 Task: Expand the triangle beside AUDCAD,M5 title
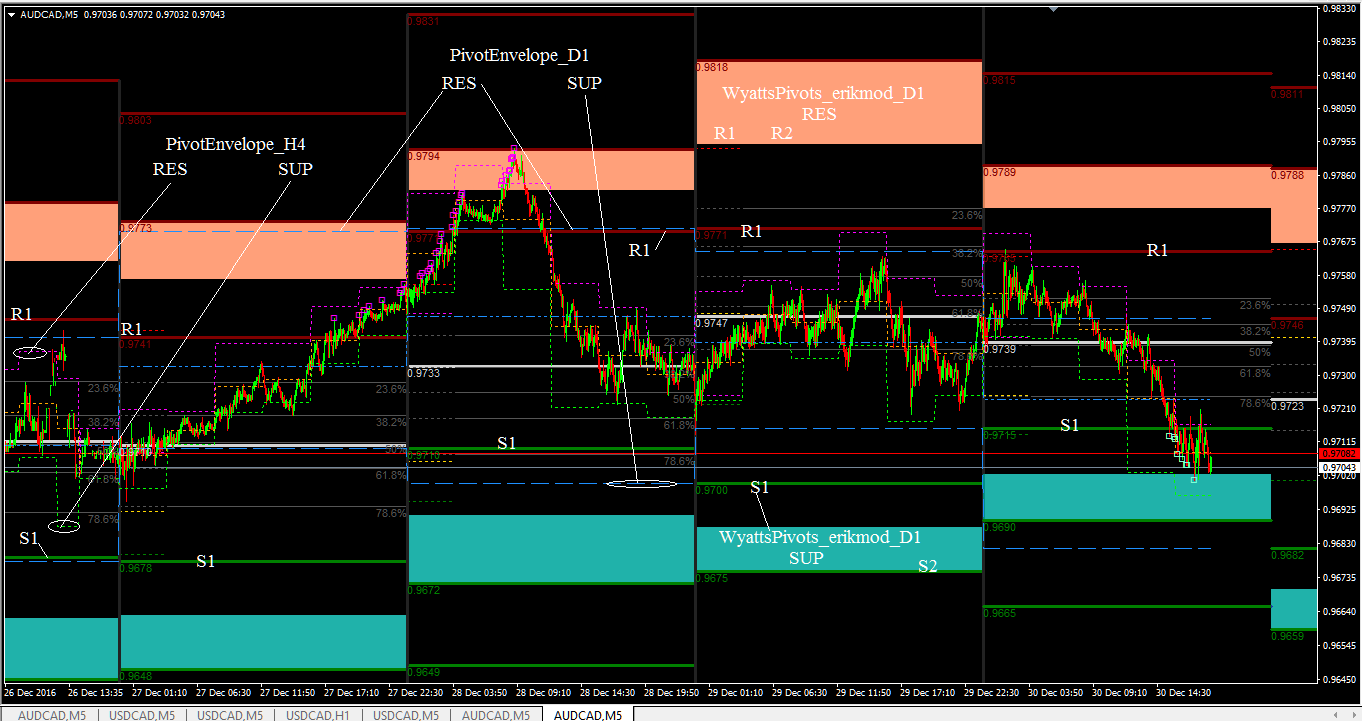11,15
